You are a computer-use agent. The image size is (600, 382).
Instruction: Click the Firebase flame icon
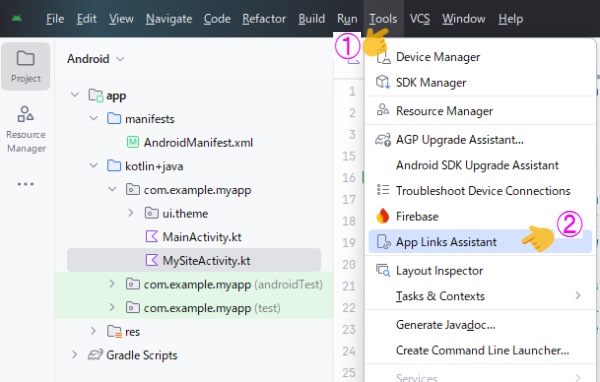click(383, 216)
